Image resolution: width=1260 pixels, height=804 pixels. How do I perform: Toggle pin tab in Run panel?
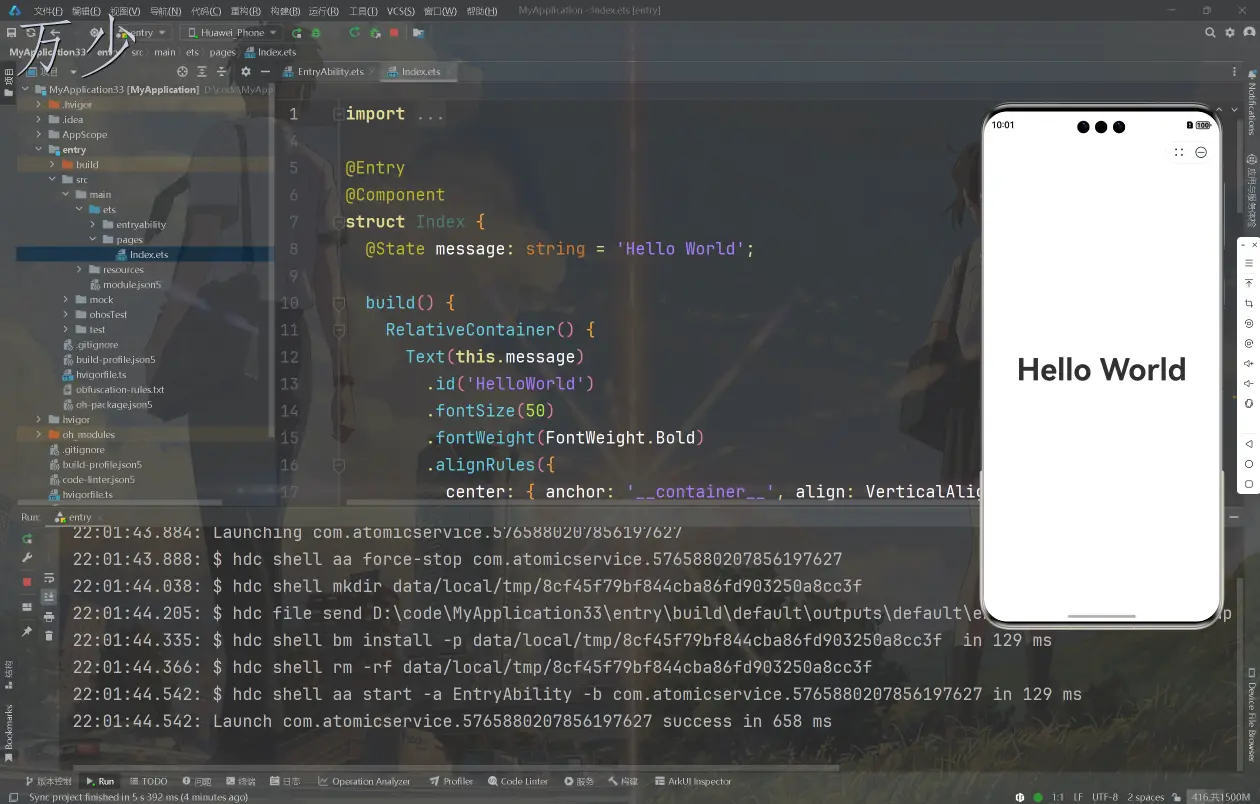click(x=27, y=632)
